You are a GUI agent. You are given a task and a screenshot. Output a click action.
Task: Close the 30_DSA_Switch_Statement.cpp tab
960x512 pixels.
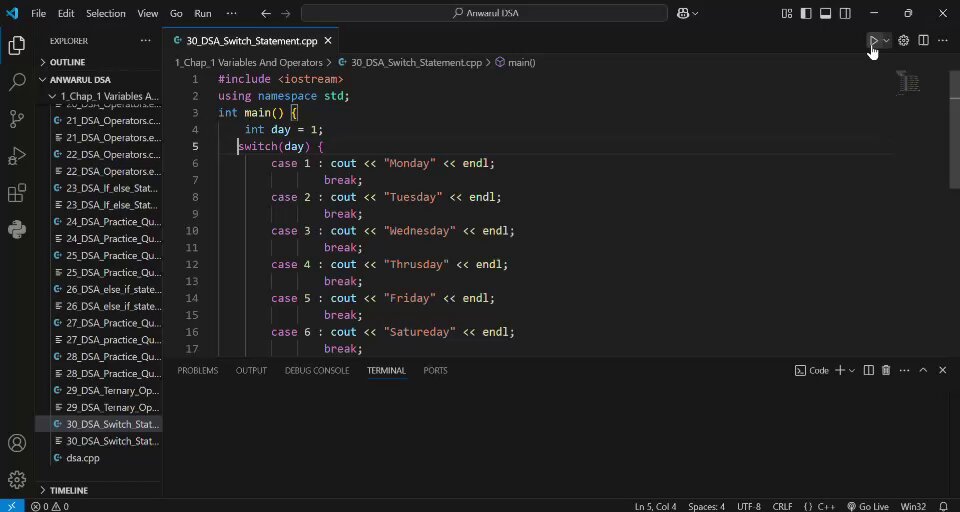[x=328, y=40]
